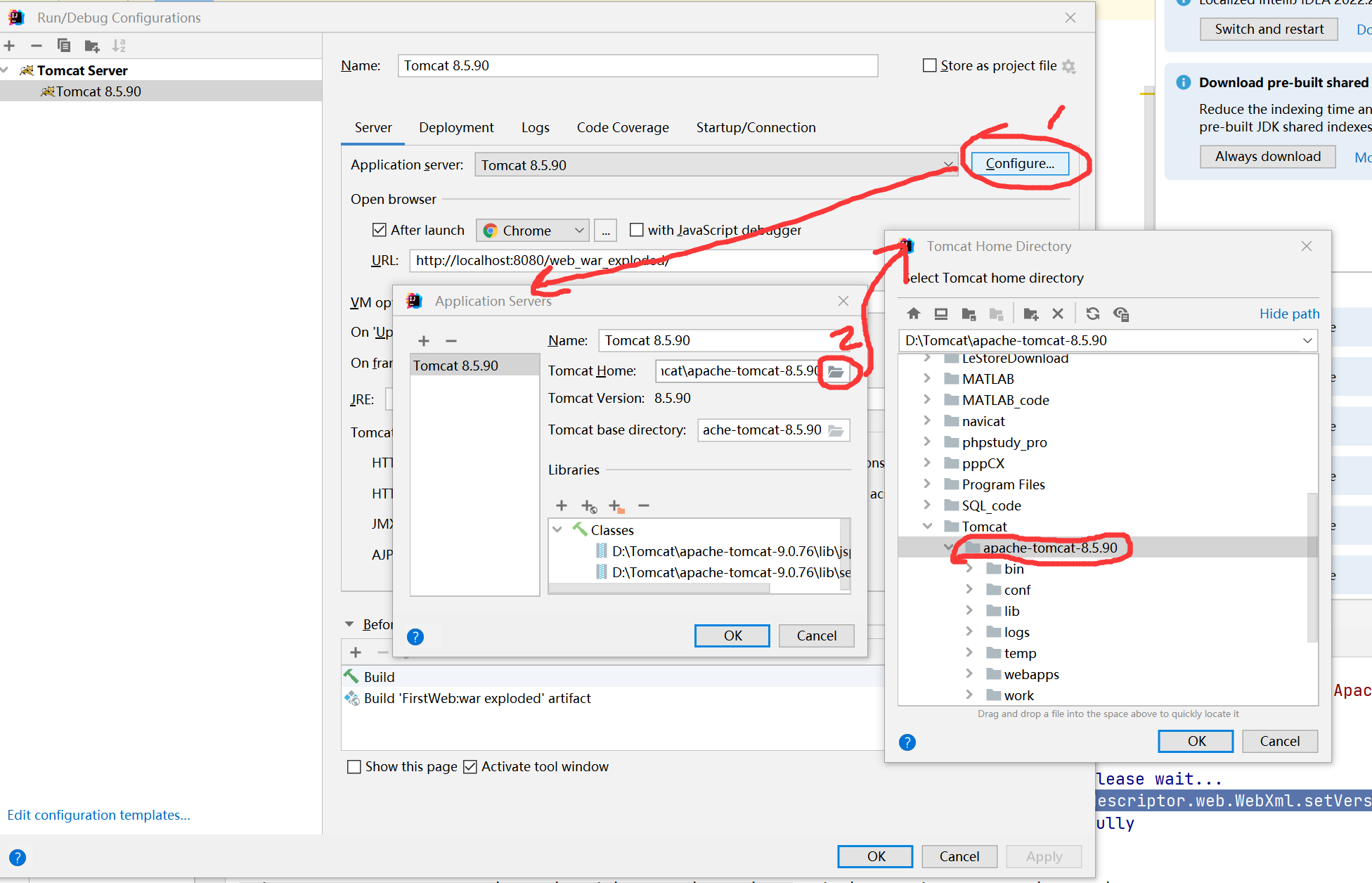Image resolution: width=1372 pixels, height=883 pixels.
Task: Click the Refresh icon in file chooser toolbar
Action: (x=1093, y=314)
